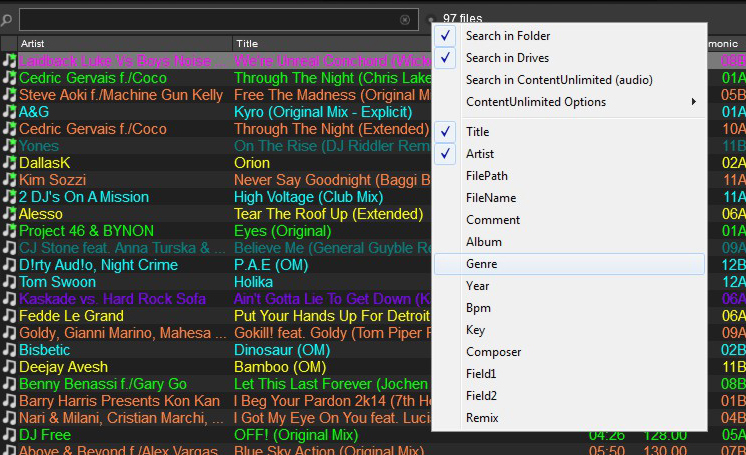The width and height of the screenshot is (746, 455).
Task: Enable Bpm as a search field
Action: click(x=478, y=308)
